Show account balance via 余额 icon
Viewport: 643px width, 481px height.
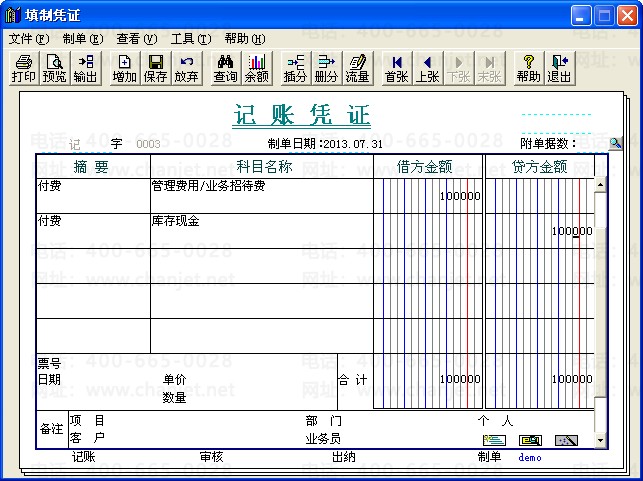pos(257,68)
